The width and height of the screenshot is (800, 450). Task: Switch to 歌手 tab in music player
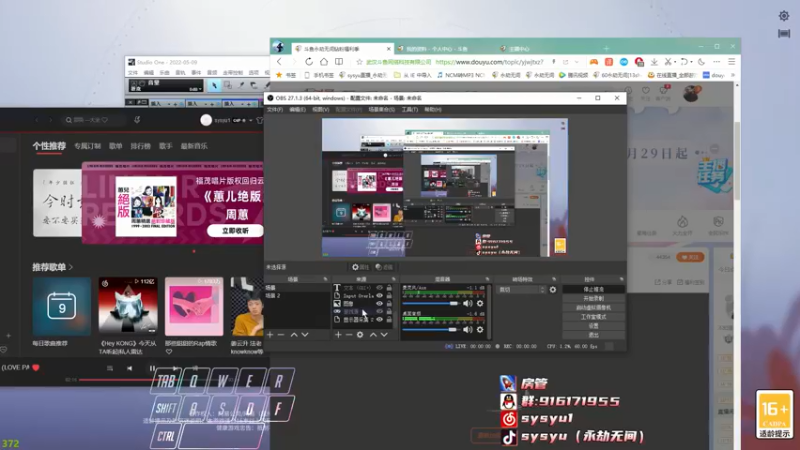[x=165, y=146]
